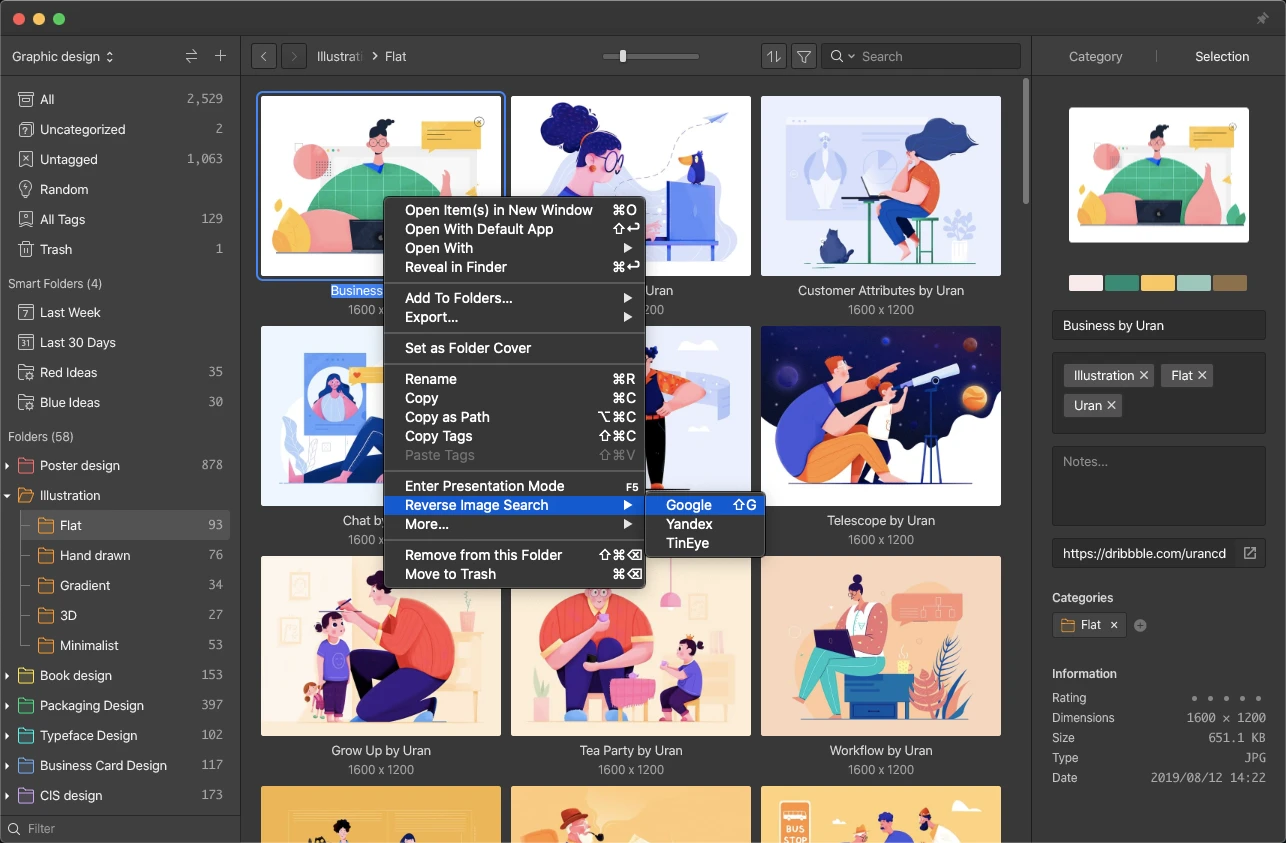This screenshot has height=843, width=1286.
Task: Click the Notes text field
Action: (1158, 485)
